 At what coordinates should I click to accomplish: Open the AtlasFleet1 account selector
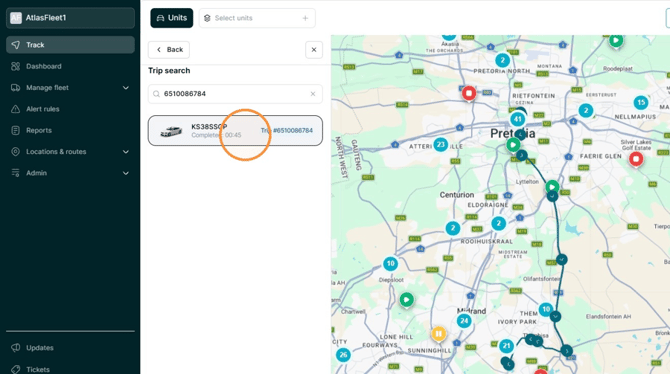point(70,18)
